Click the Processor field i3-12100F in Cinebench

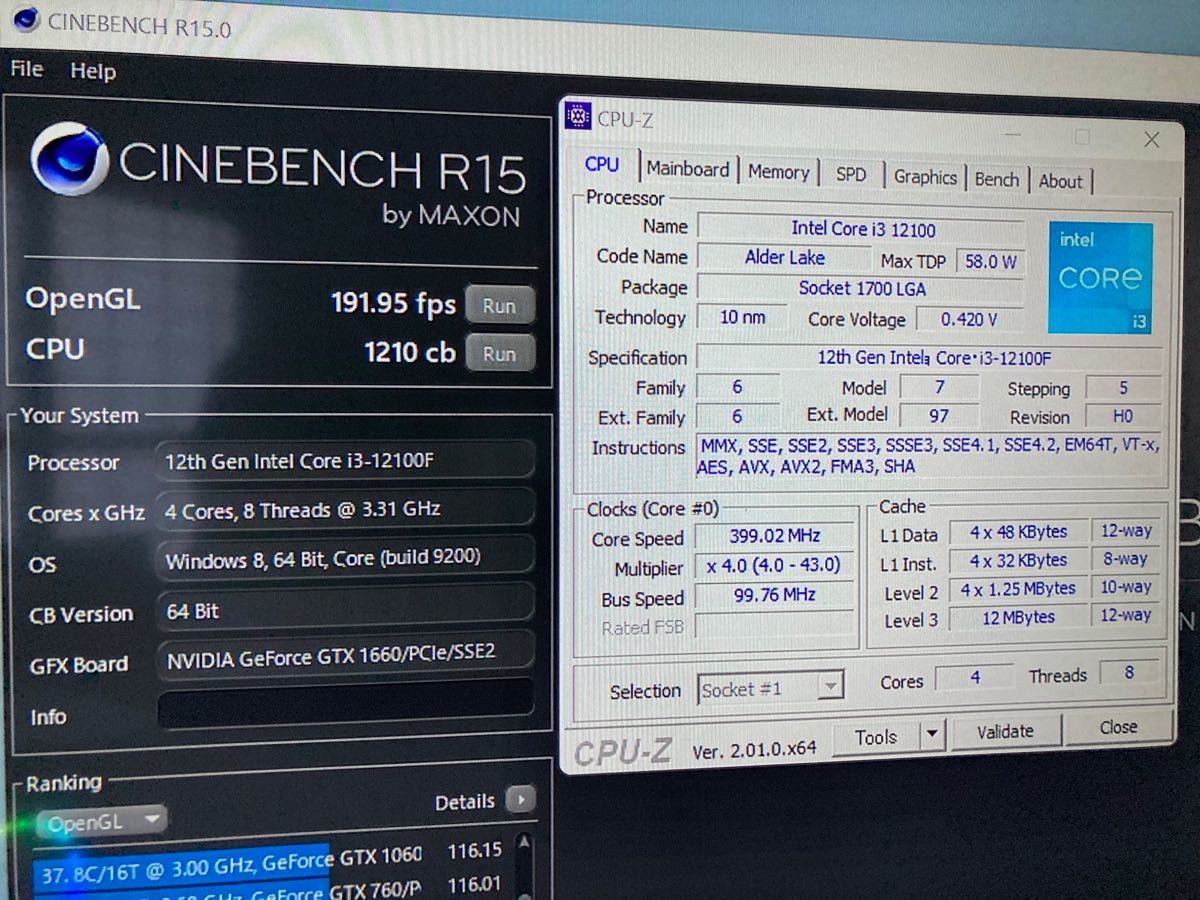tap(346, 460)
